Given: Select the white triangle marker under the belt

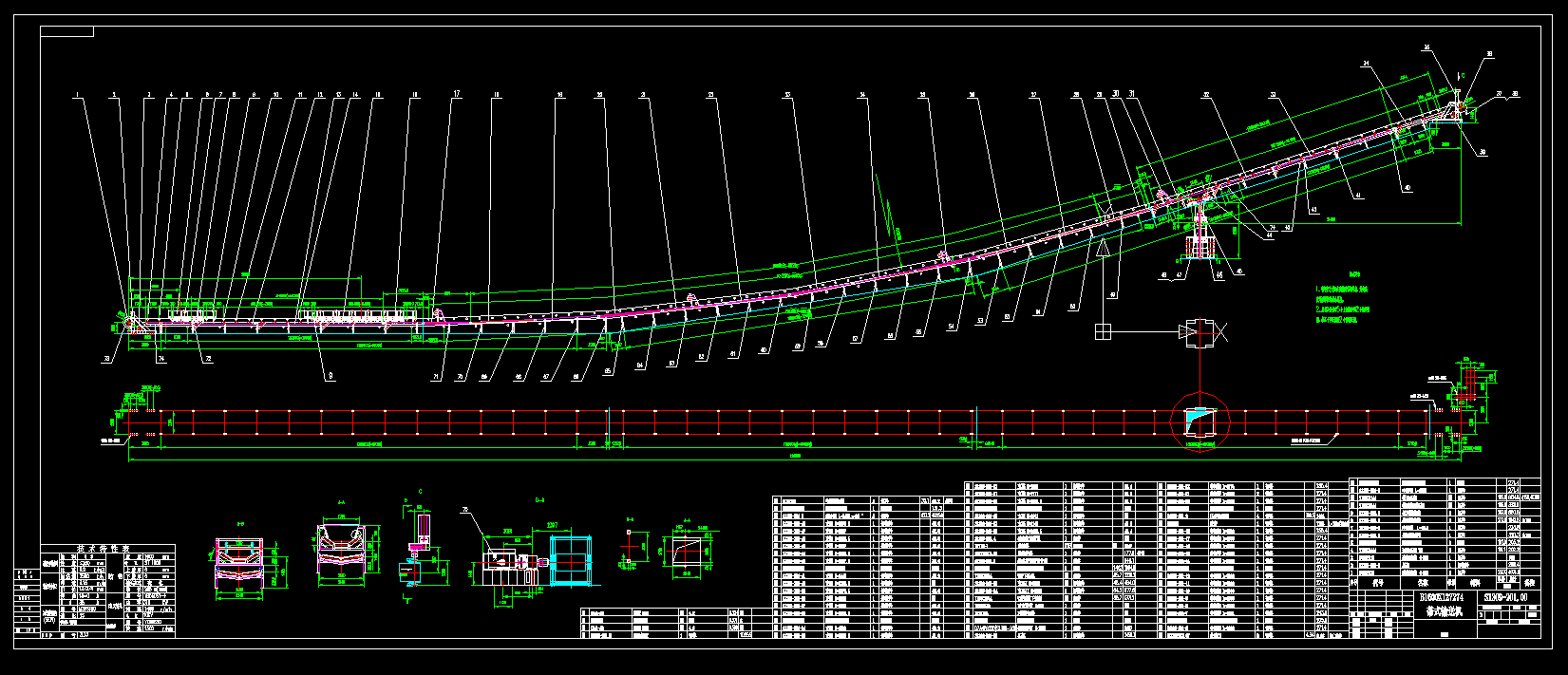Looking at the screenshot, I should pyautogui.click(x=1103, y=249).
